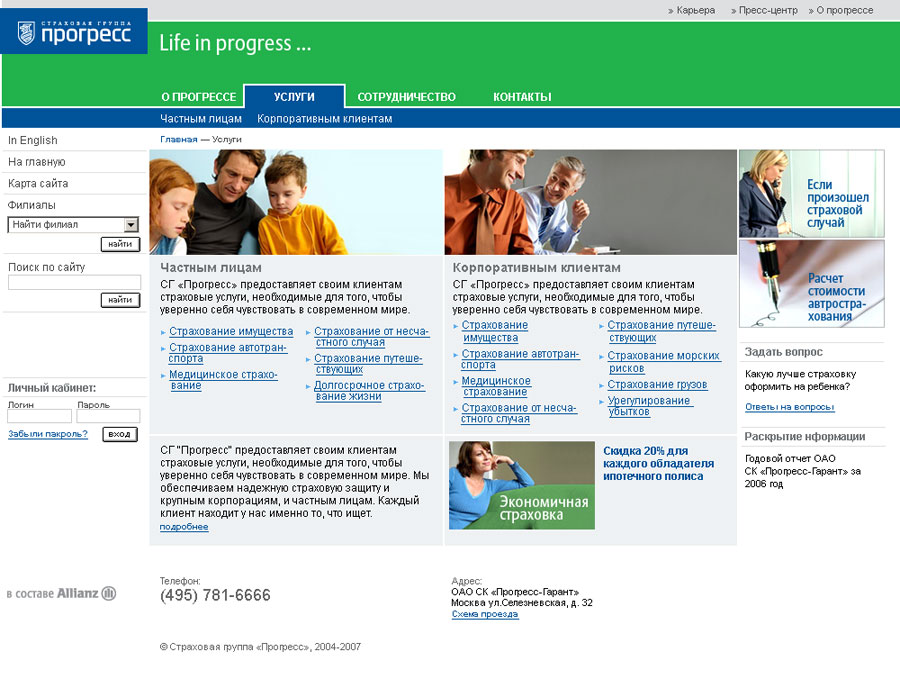Click the Забыли пароль? link
Viewport: 900px width, 697px height.
[x=48, y=434]
